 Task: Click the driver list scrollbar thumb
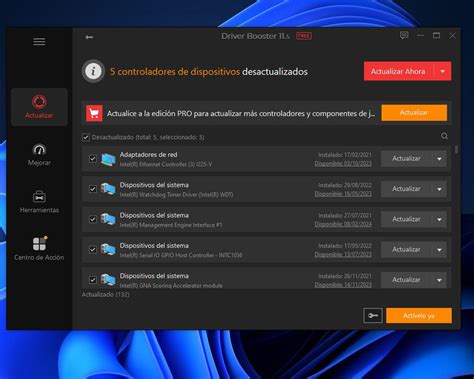click(456, 150)
